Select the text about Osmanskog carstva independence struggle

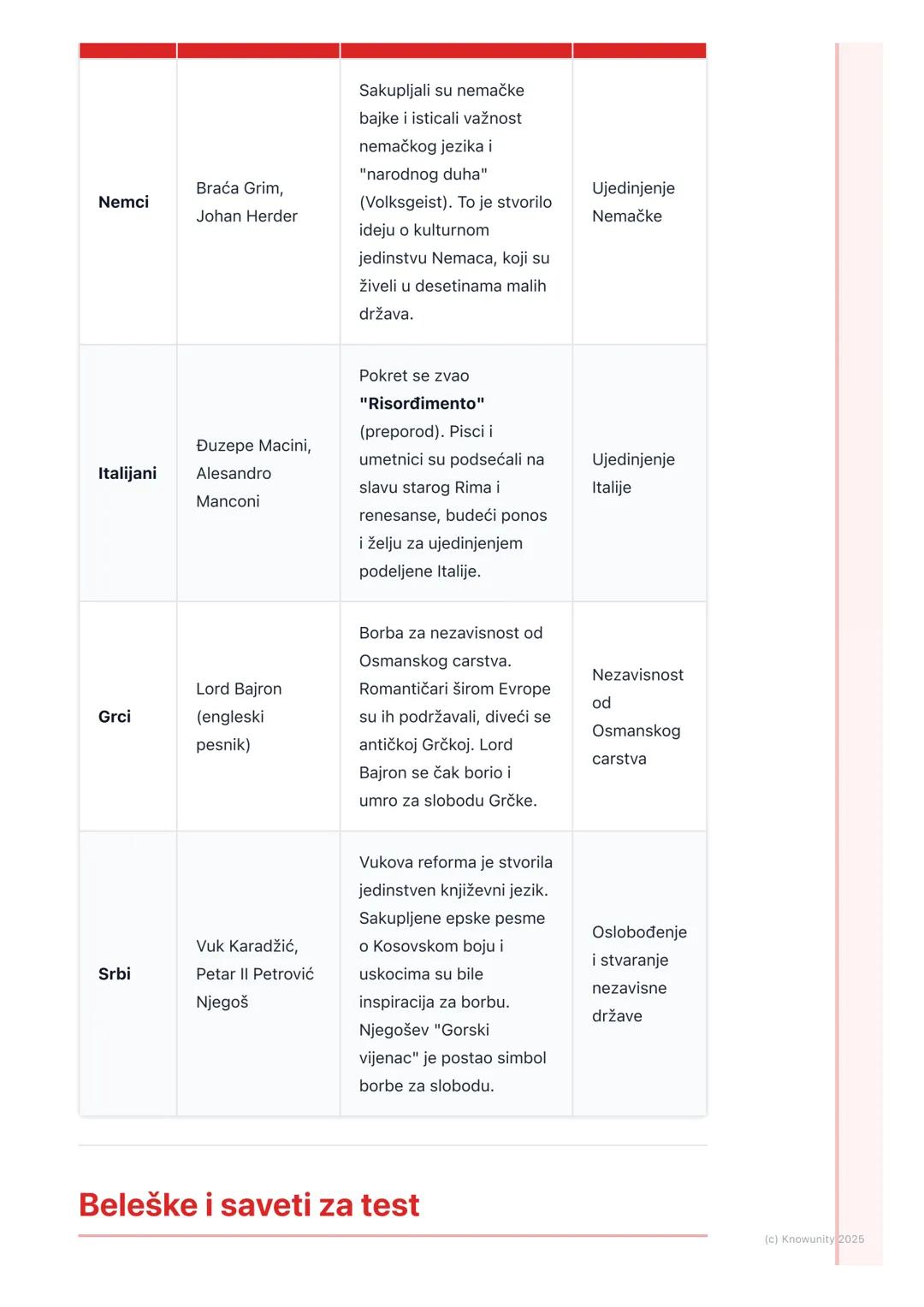point(455,717)
